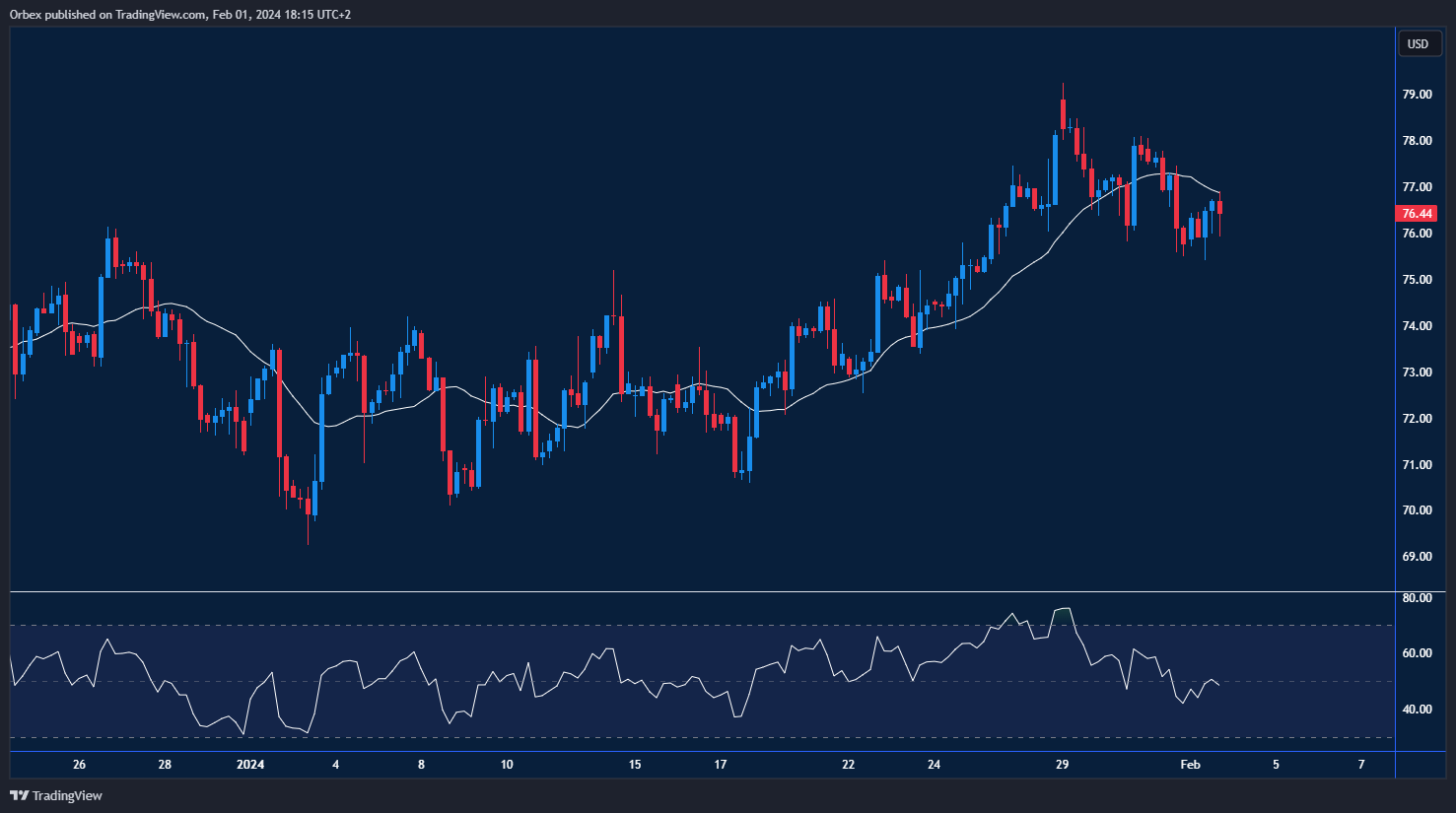Click the Orbex published on TradingView.com header
The height and width of the screenshot is (813, 1456).
coord(179,15)
